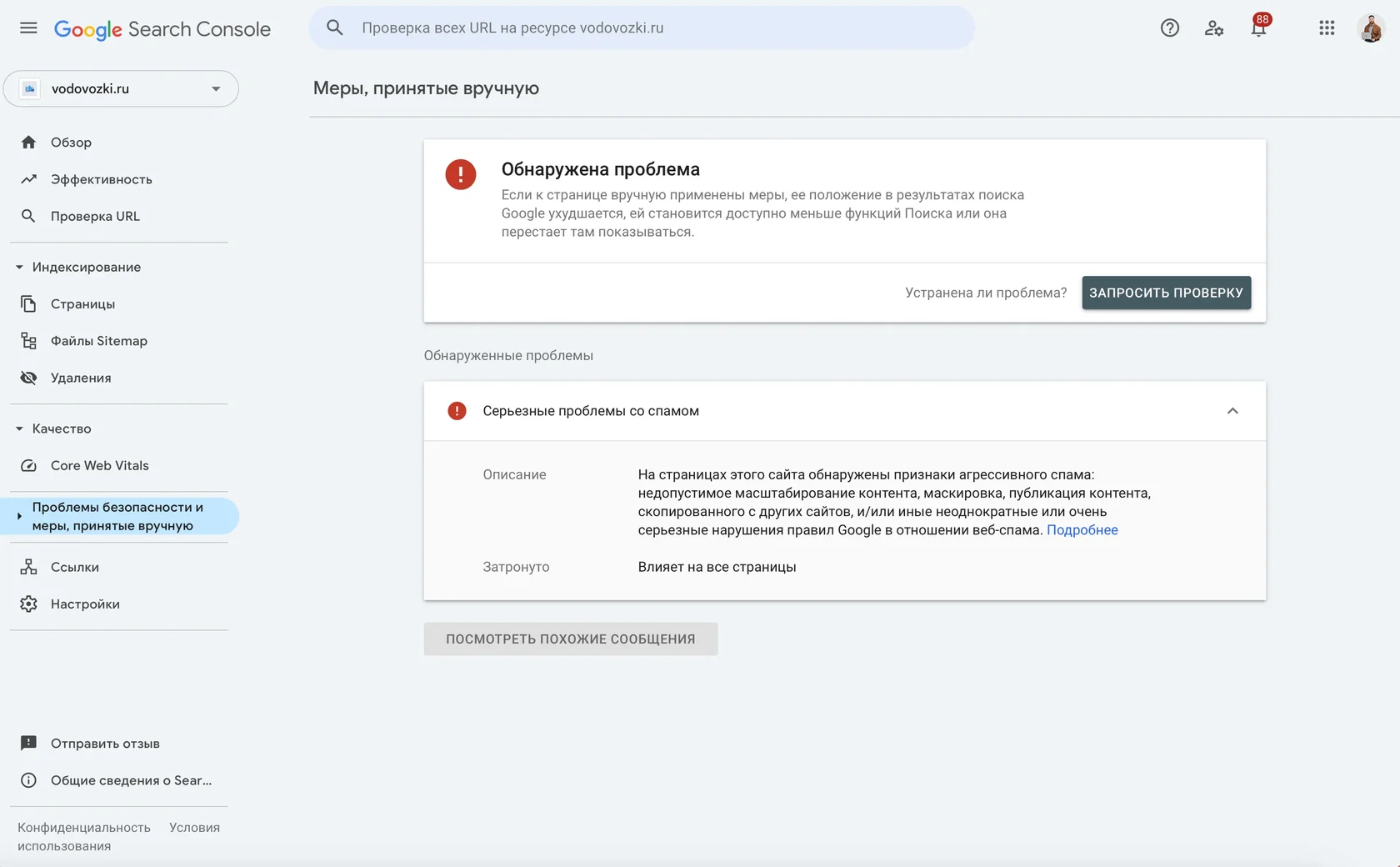Open the navigation hamburger menu
Viewport: 1400px width, 867px height.
(x=27, y=28)
